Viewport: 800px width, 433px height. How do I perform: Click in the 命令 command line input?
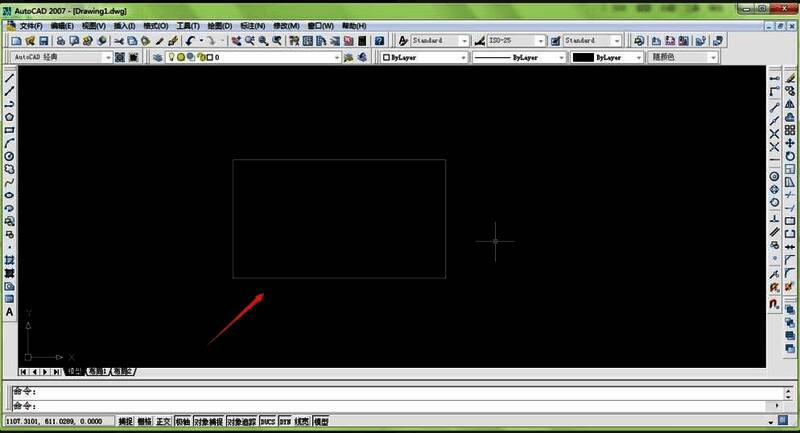(x=400, y=402)
